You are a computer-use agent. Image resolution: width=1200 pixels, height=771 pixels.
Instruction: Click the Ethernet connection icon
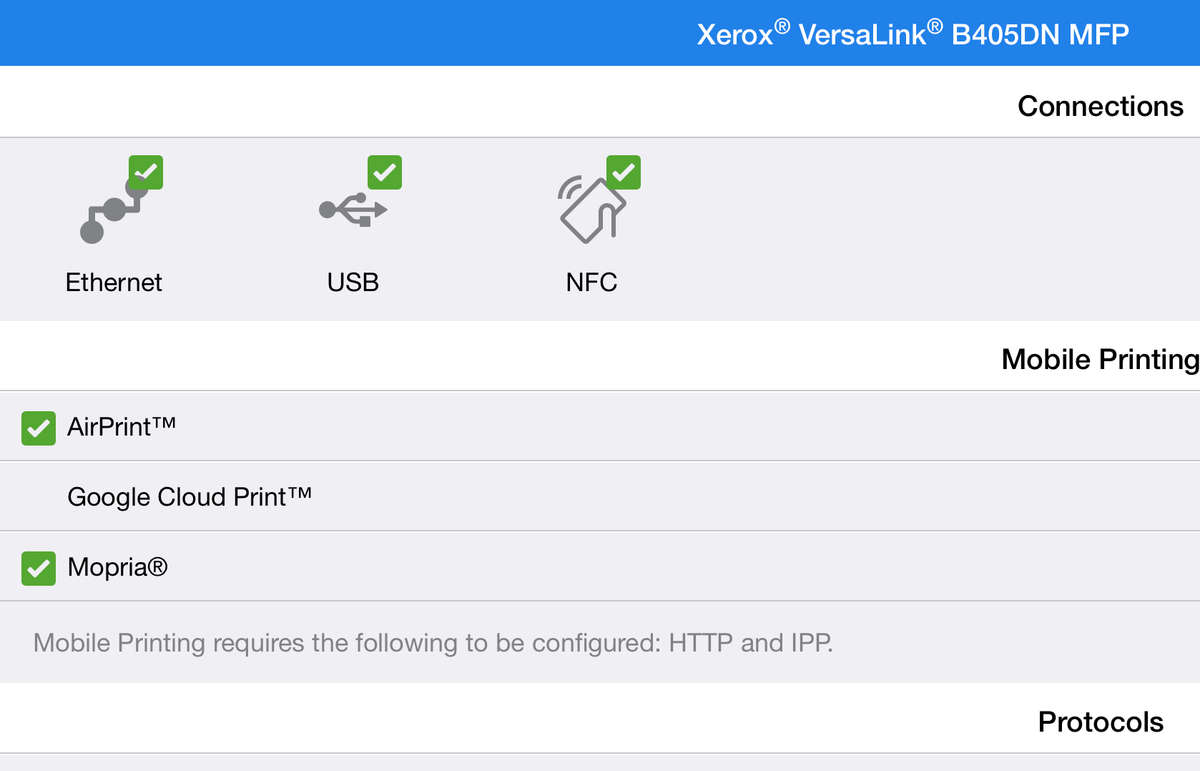click(110, 210)
